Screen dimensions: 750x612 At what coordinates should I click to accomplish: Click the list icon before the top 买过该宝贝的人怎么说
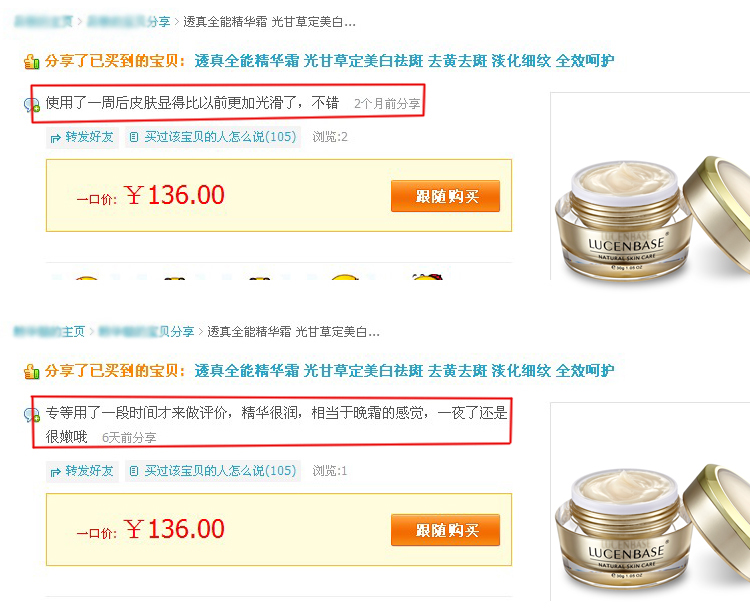[134, 137]
